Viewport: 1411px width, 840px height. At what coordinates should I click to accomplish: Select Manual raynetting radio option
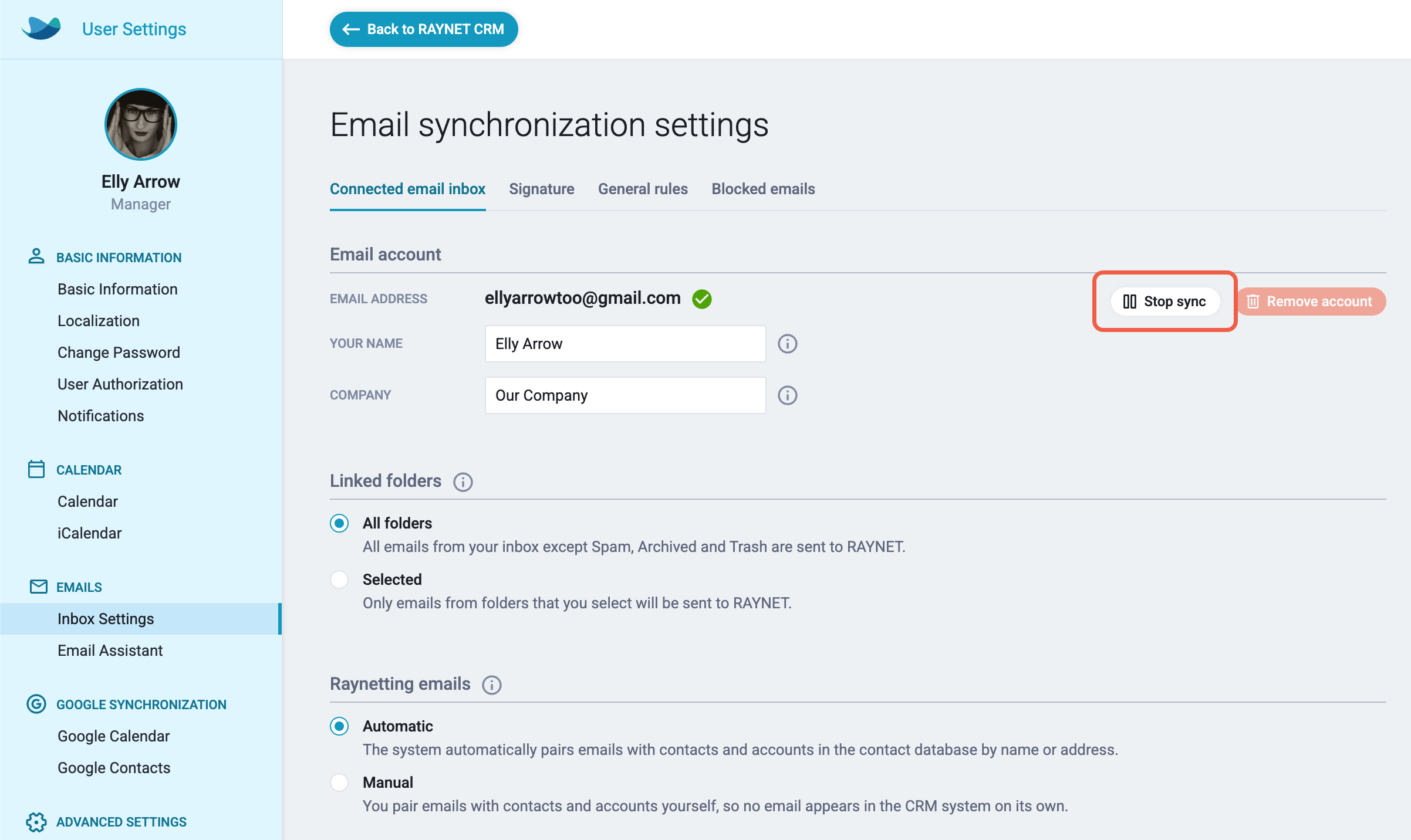339,783
